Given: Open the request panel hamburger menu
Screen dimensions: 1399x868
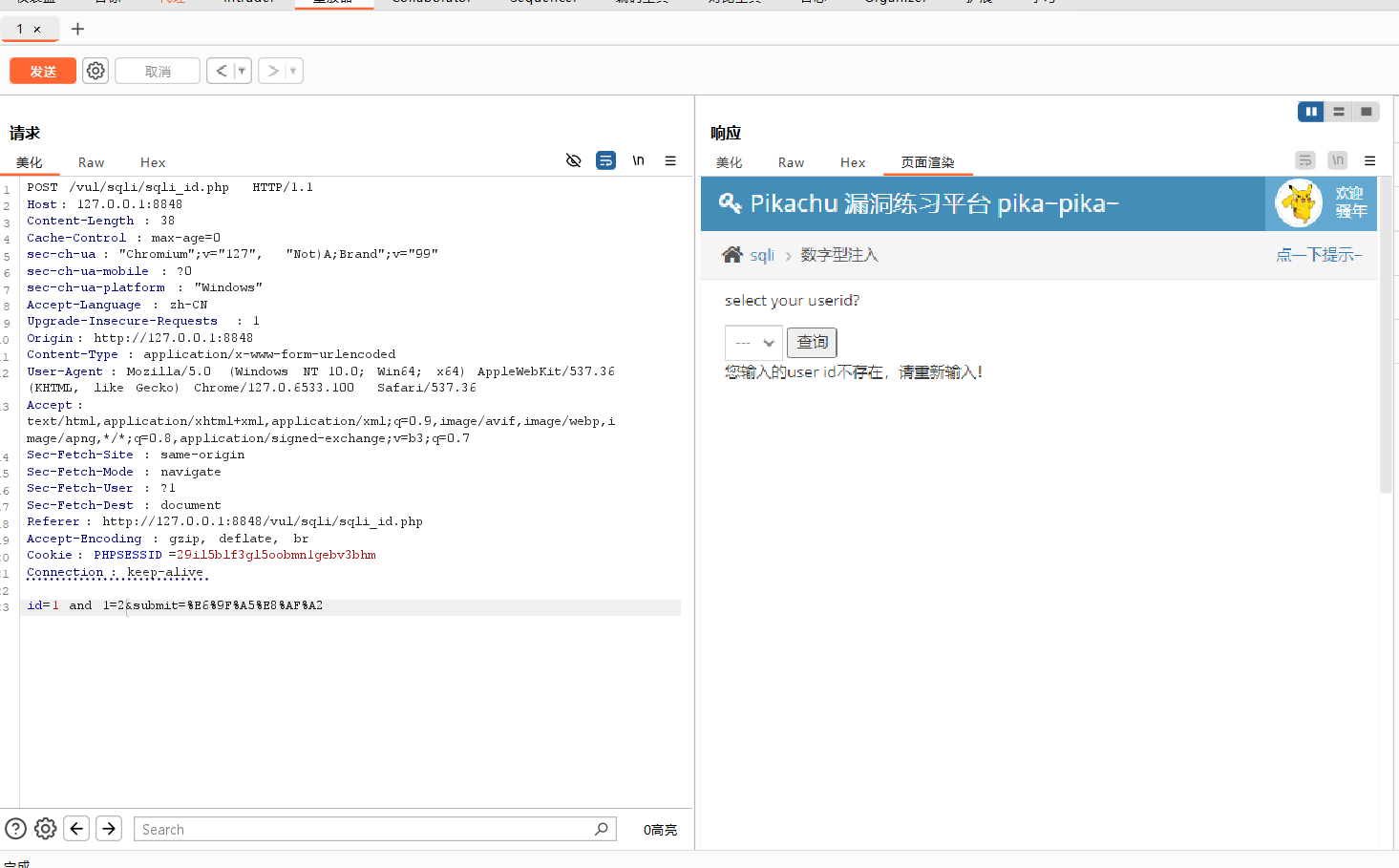Looking at the screenshot, I should [x=670, y=160].
